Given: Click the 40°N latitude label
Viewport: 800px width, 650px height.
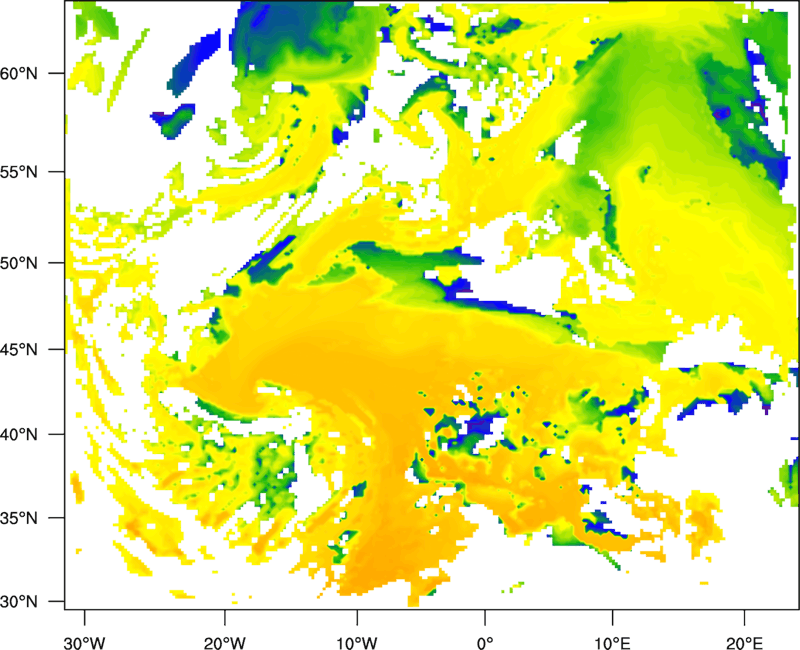Looking at the screenshot, I should 19,435.
